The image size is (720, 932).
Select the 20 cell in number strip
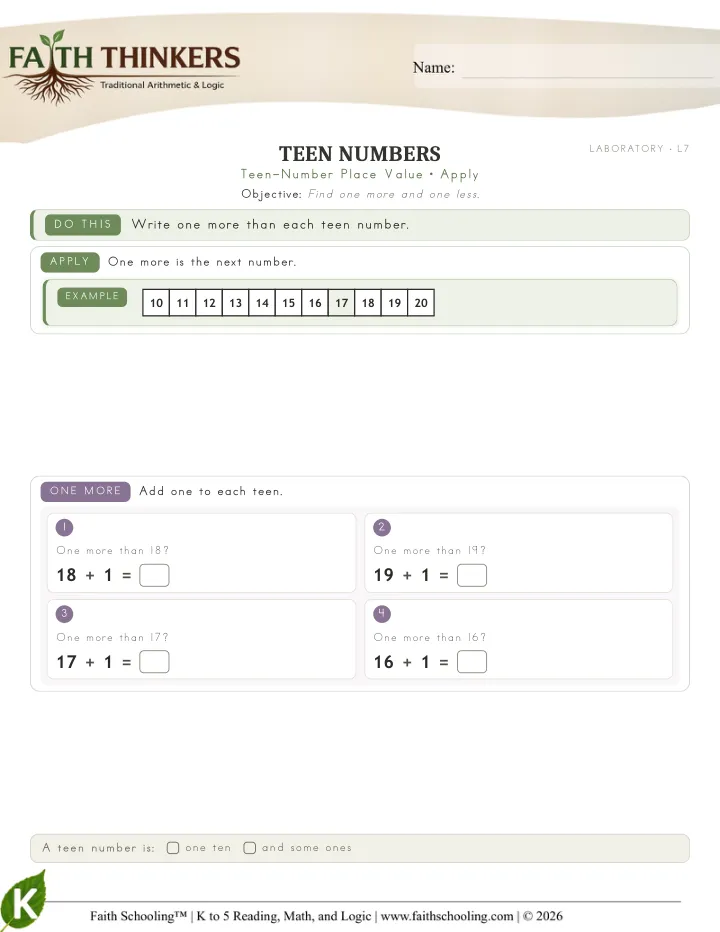click(x=421, y=303)
